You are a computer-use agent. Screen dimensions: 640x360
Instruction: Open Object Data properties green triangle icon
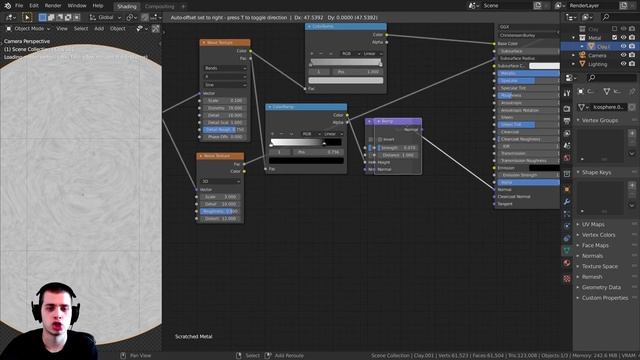(x=567, y=250)
